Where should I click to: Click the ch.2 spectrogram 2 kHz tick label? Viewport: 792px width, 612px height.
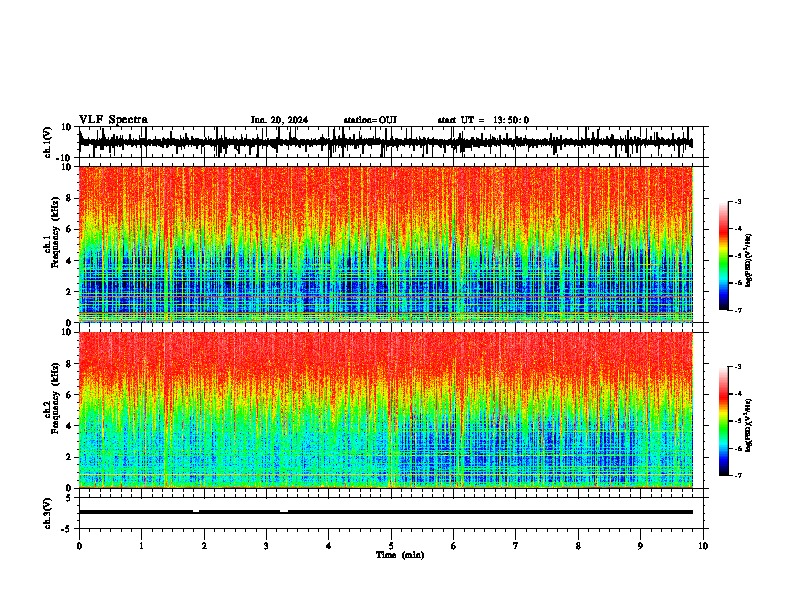[x=69, y=457]
